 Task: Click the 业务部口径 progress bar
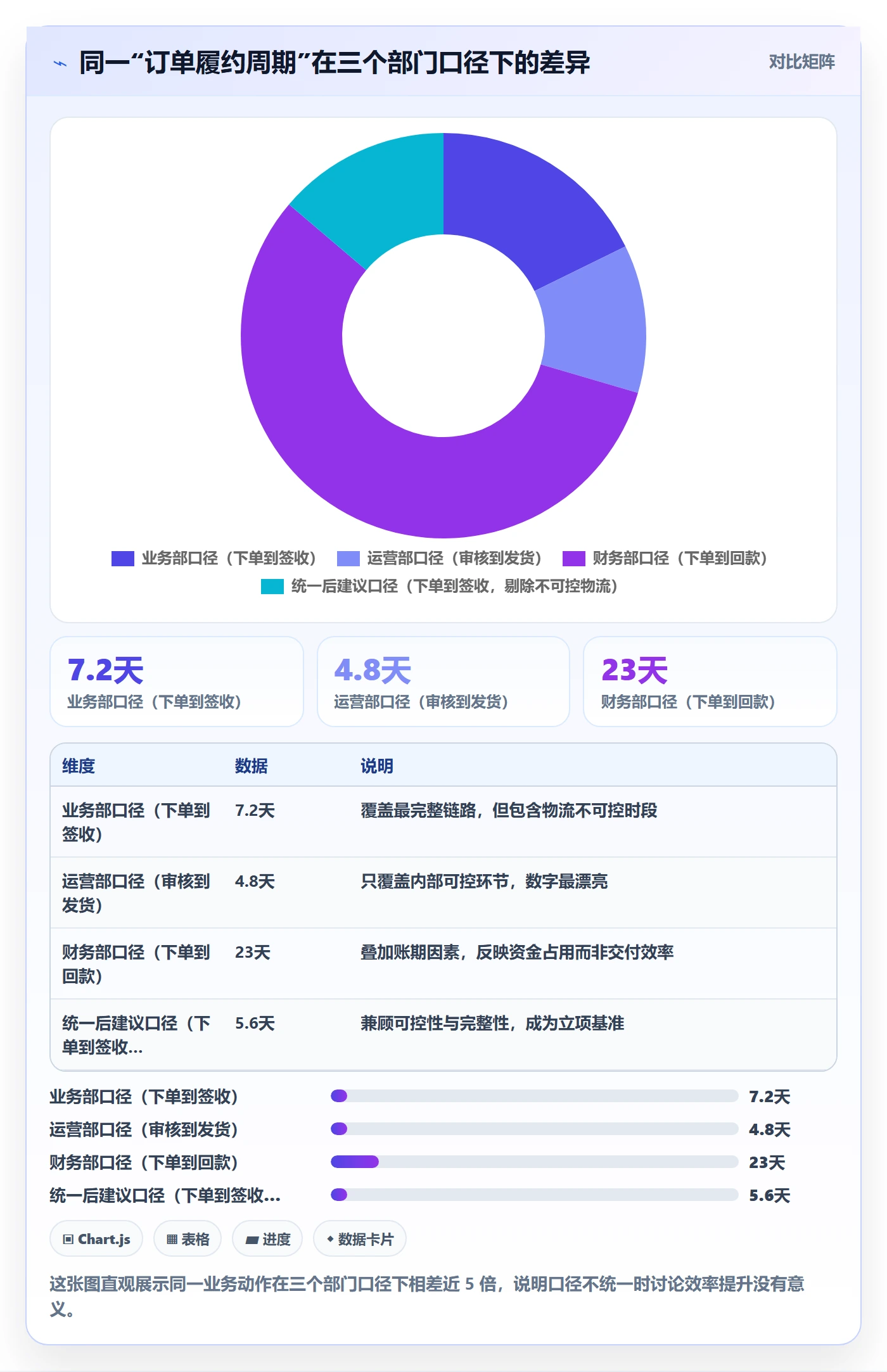coord(534,1096)
